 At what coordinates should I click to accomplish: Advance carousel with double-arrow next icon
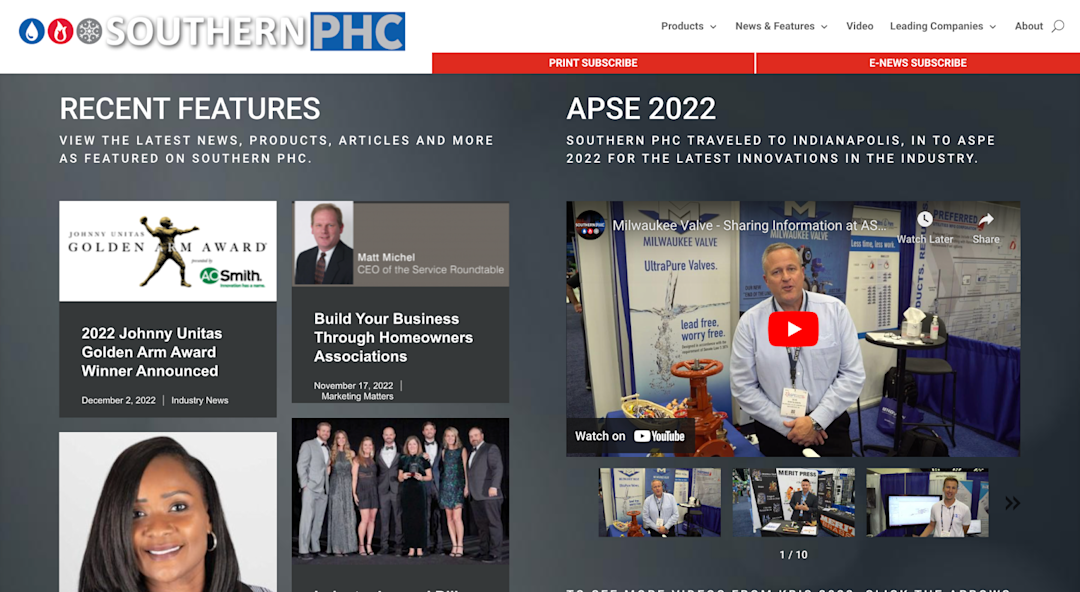tap(1012, 503)
